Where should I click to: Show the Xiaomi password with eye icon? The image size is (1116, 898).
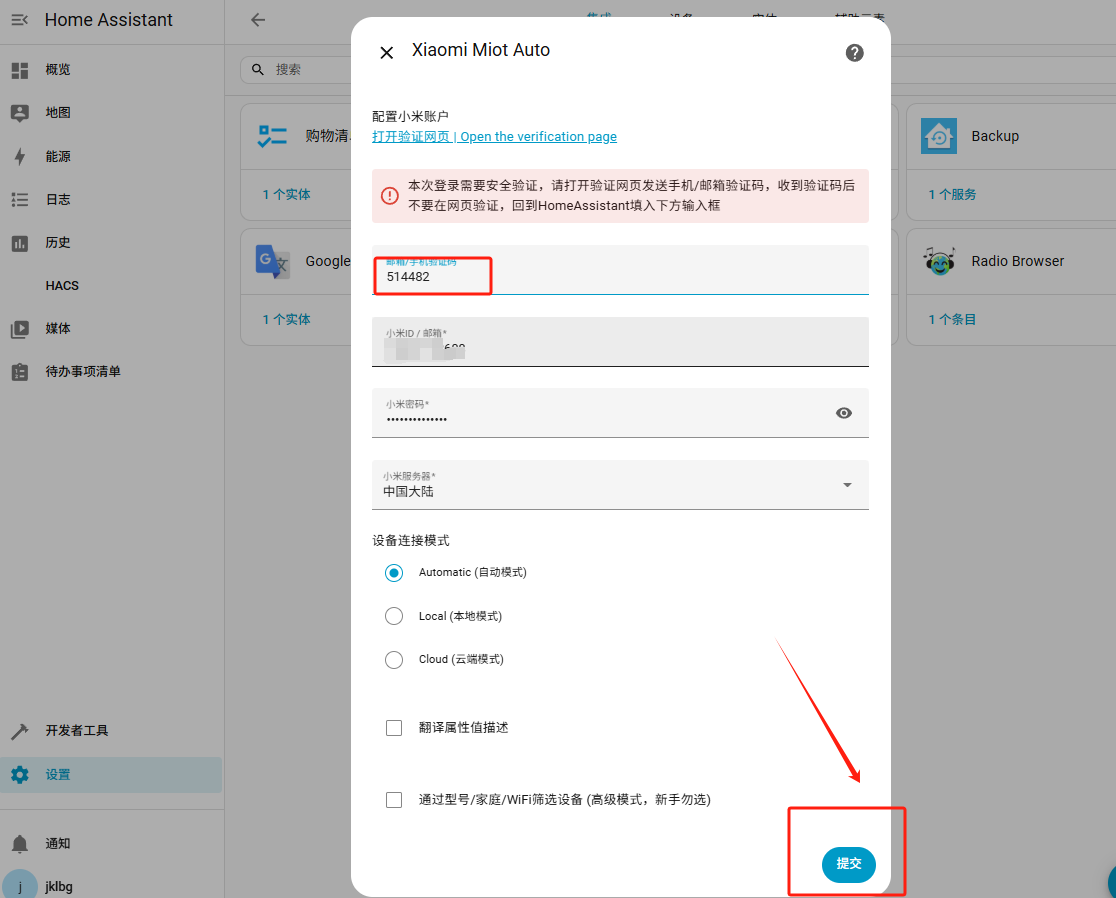tap(843, 413)
